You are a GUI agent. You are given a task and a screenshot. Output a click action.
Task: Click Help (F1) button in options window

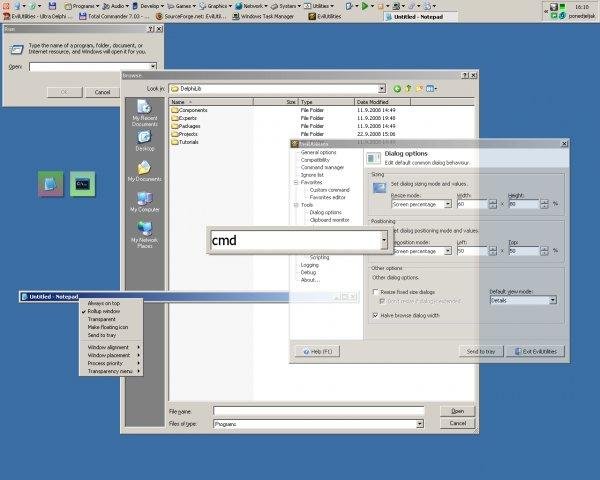317,351
